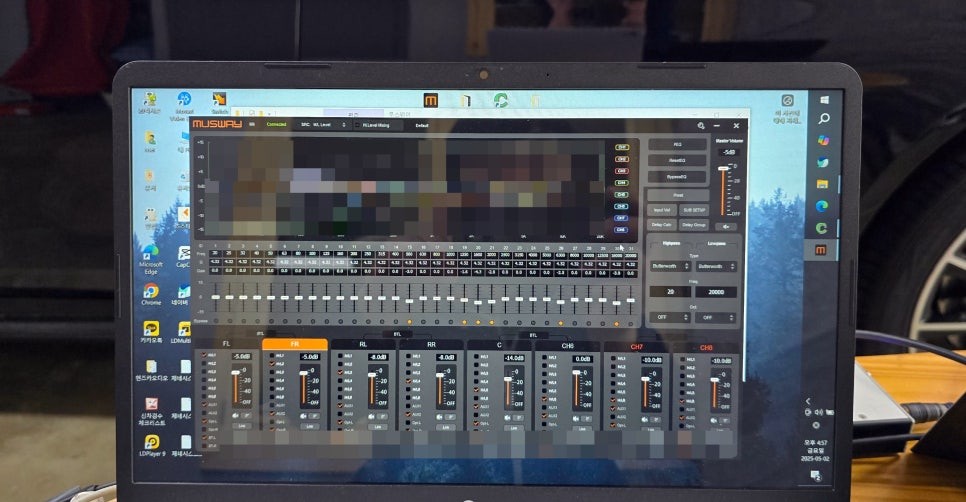Open the KakaoTalk desktop icon
This screenshot has width=966, height=502.
[151, 329]
